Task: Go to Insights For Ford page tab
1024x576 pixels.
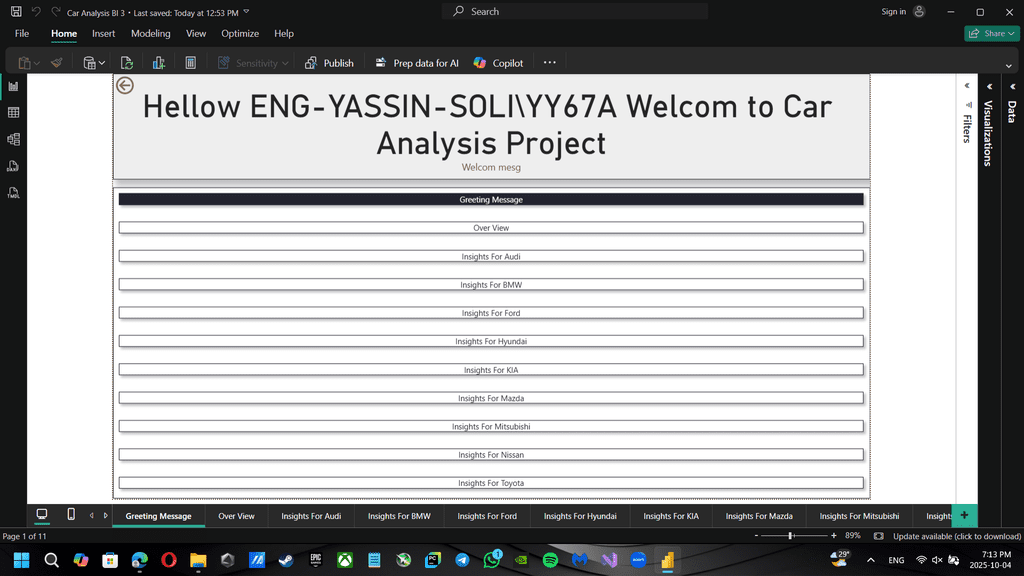Action: (487, 516)
